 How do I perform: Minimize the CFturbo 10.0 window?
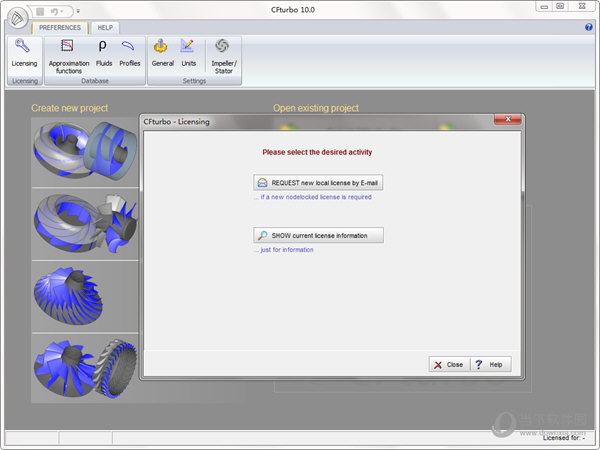point(544,7)
